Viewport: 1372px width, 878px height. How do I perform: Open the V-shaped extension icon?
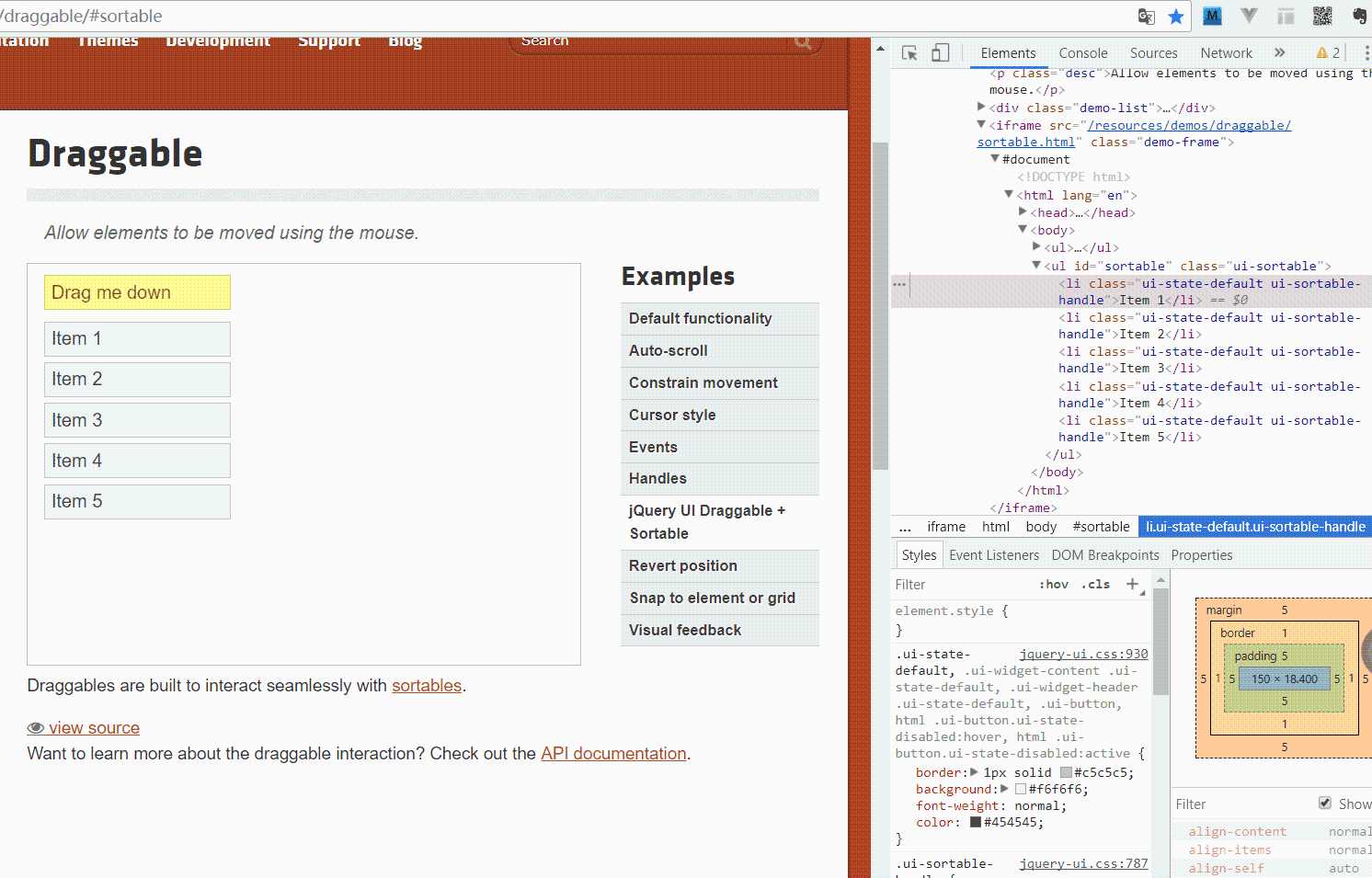pyautogui.click(x=1249, y=16)
